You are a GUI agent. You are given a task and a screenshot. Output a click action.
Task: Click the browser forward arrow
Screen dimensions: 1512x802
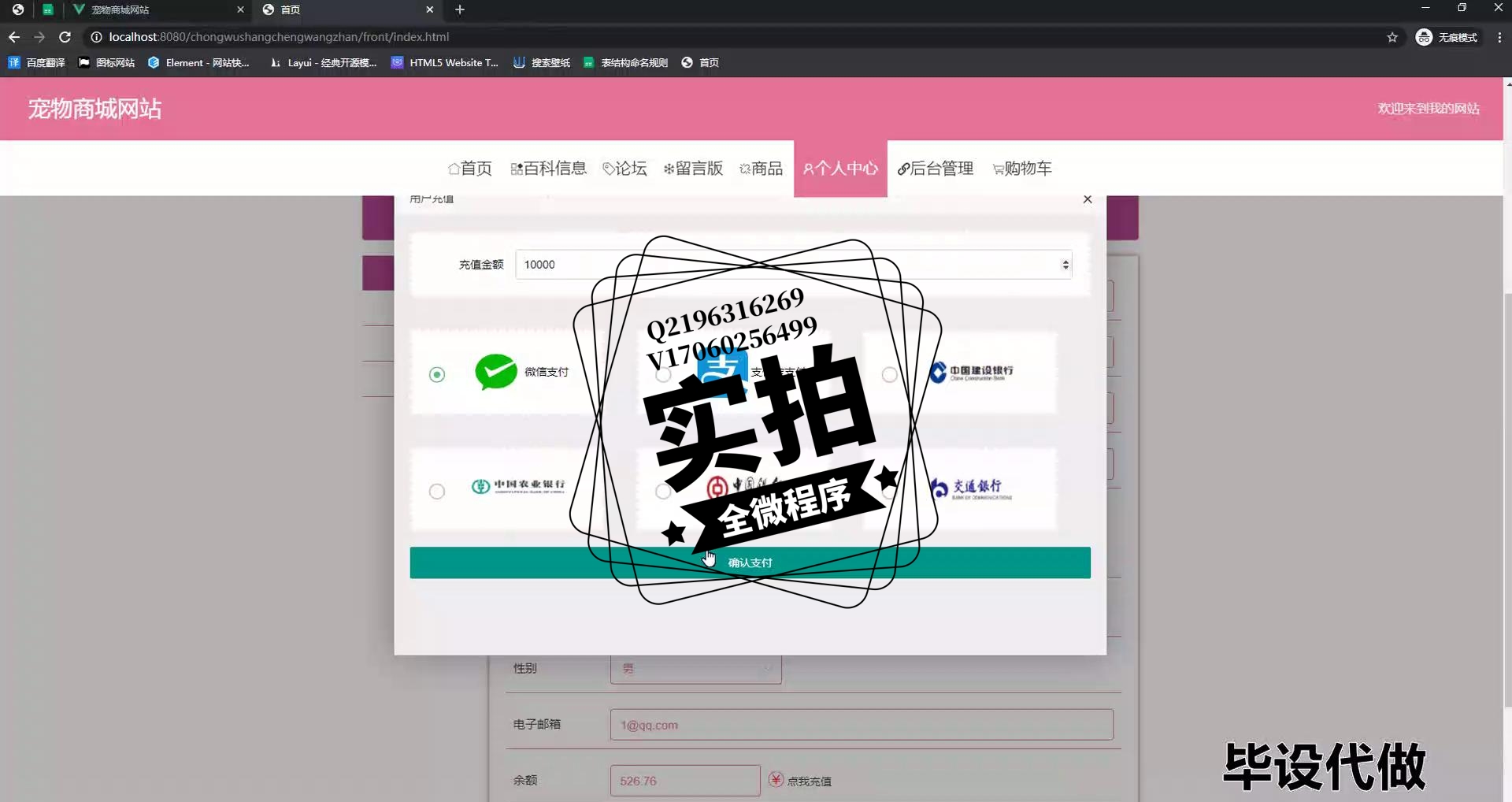(39, 37)
